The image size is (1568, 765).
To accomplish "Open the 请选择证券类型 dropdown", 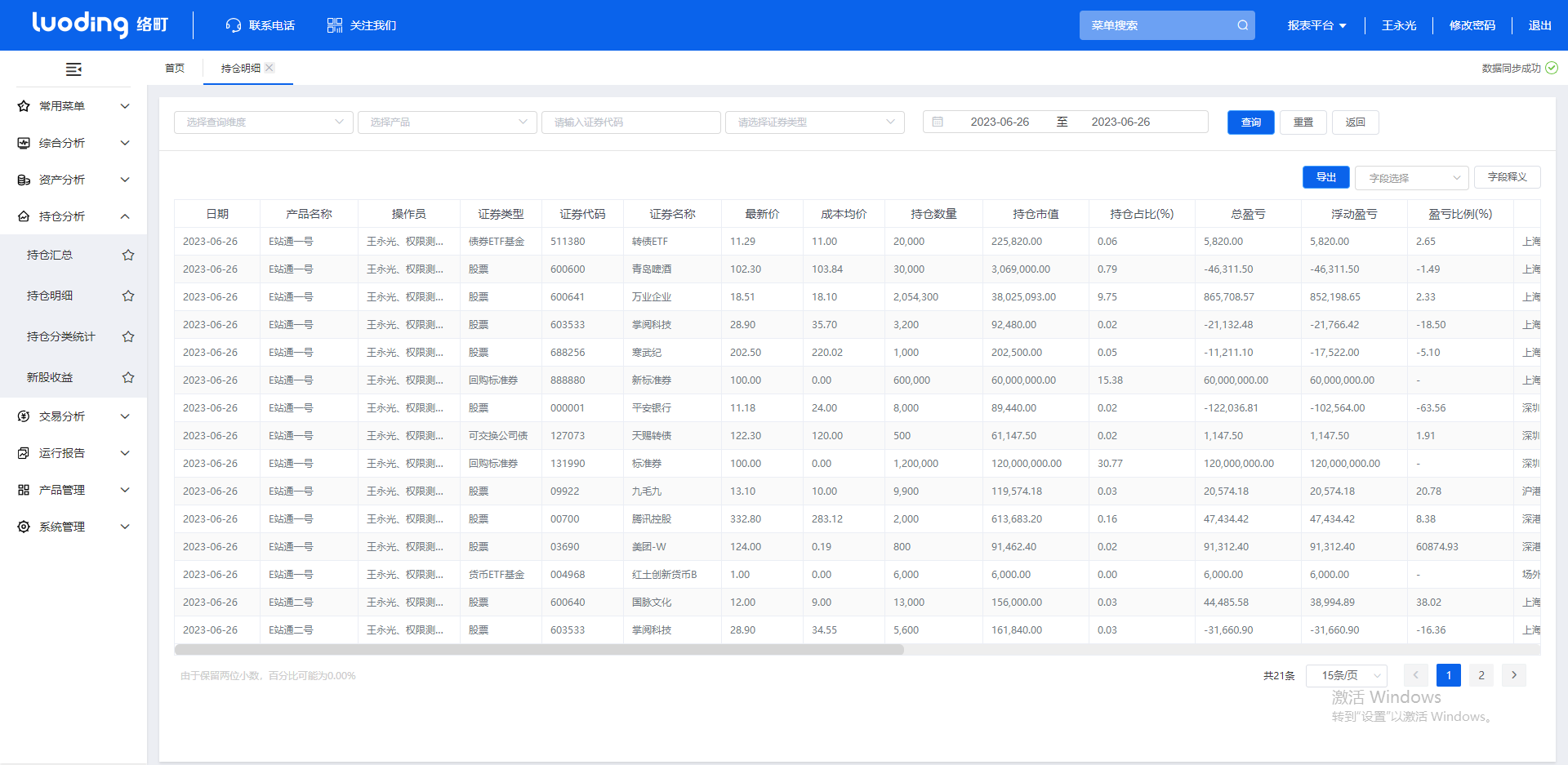I will coord(815,122).
